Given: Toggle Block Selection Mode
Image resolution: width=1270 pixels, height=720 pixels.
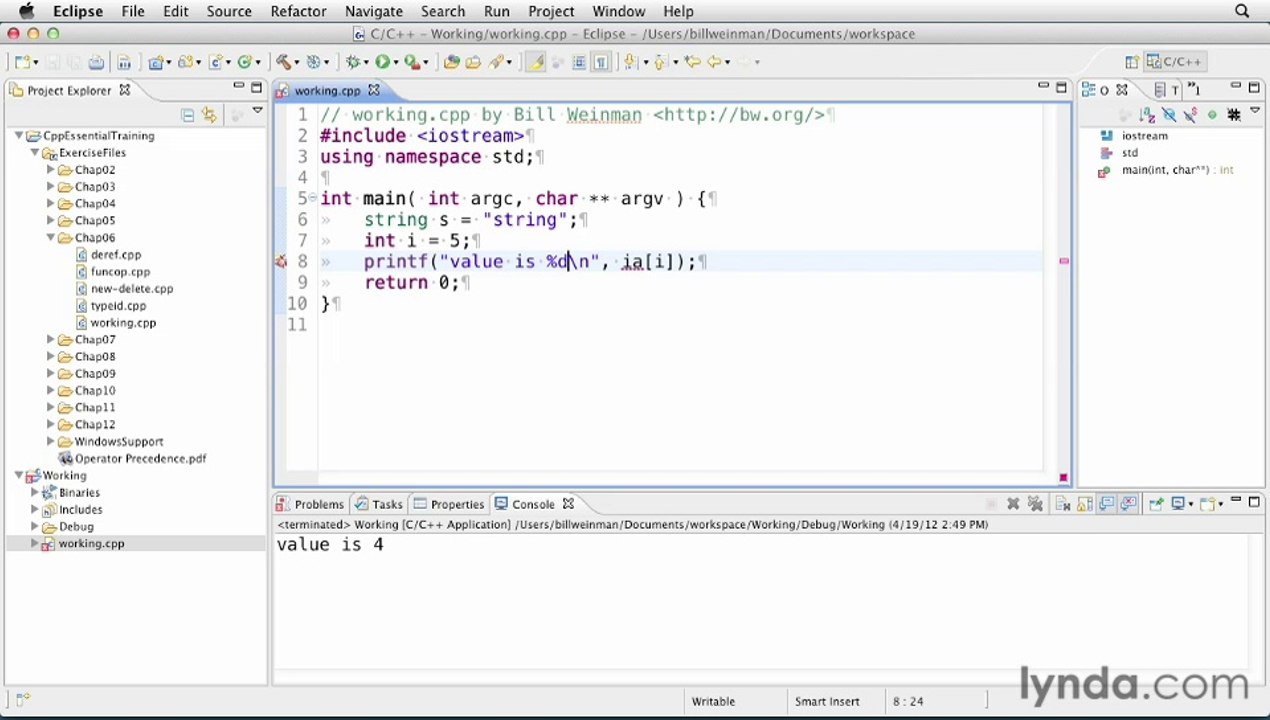Looking at the screenshot, I should pyautogui.click(x=578, y=62).
